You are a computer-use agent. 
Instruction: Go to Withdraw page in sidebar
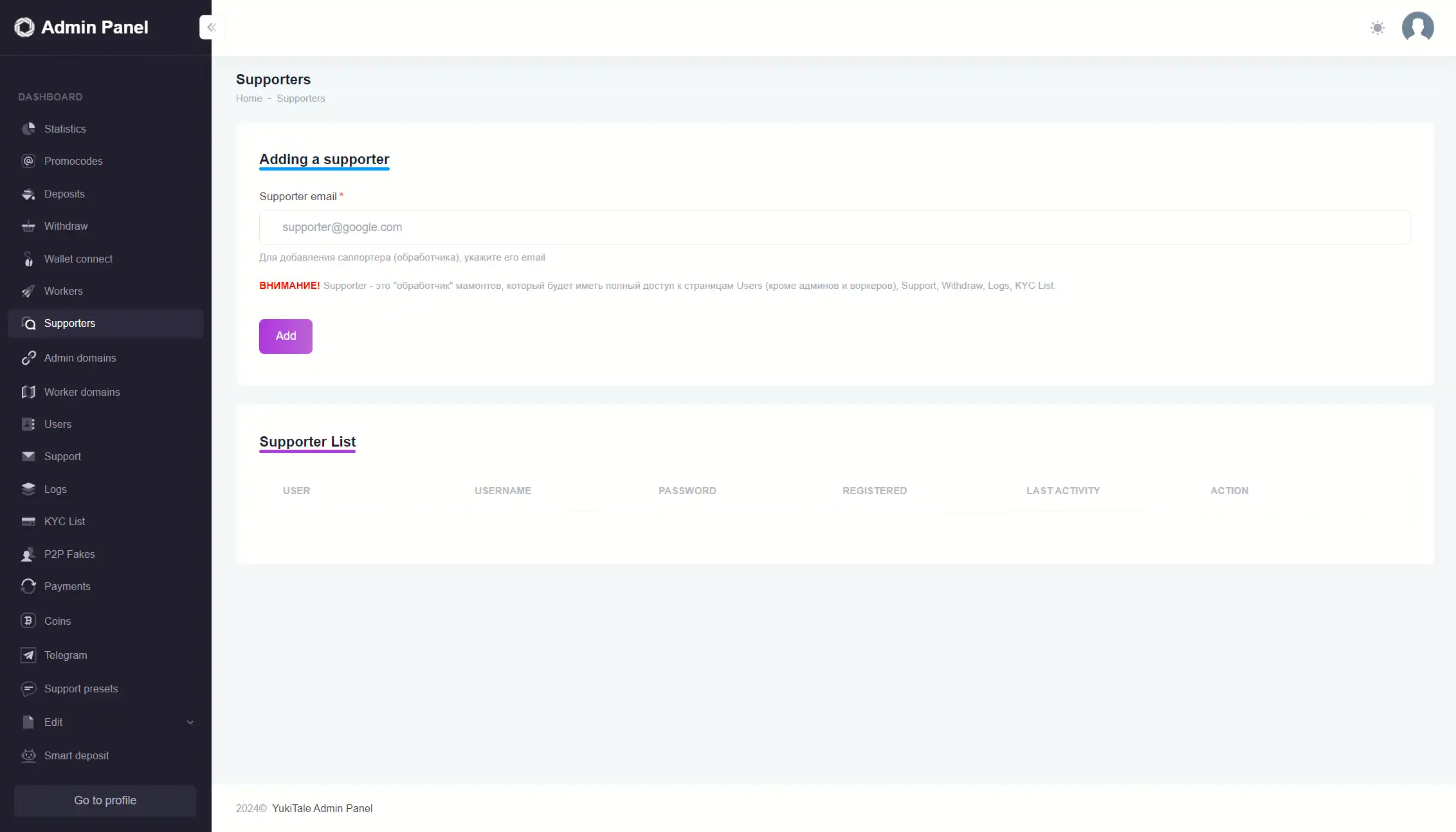tap(66, 226)
